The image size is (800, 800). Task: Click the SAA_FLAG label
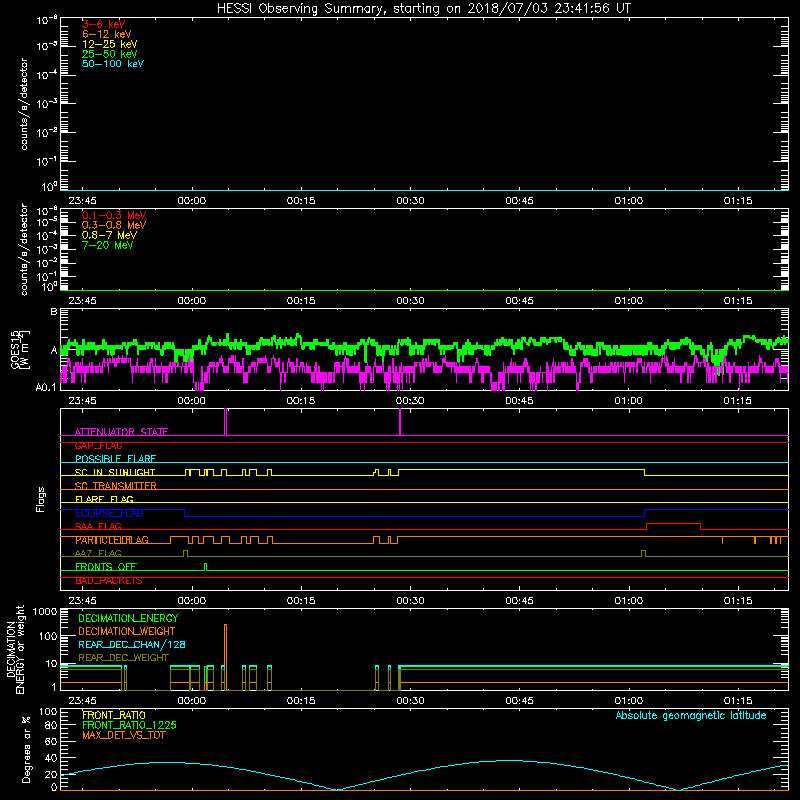click(x=98, y=527)
